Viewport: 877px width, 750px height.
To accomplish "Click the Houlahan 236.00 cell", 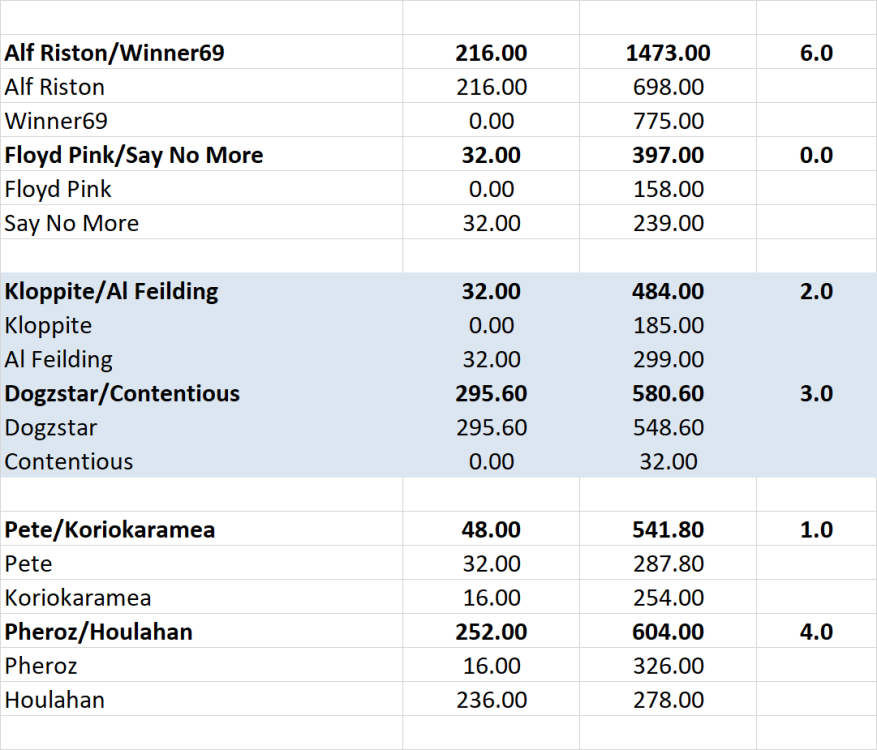I will pyautogui.click(x=491, y=699).
